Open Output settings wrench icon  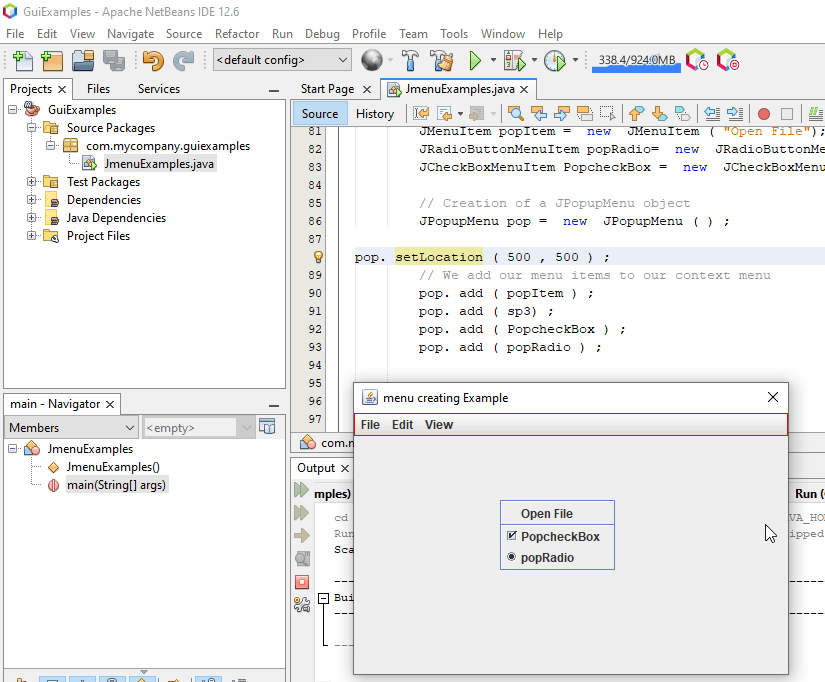302,605
